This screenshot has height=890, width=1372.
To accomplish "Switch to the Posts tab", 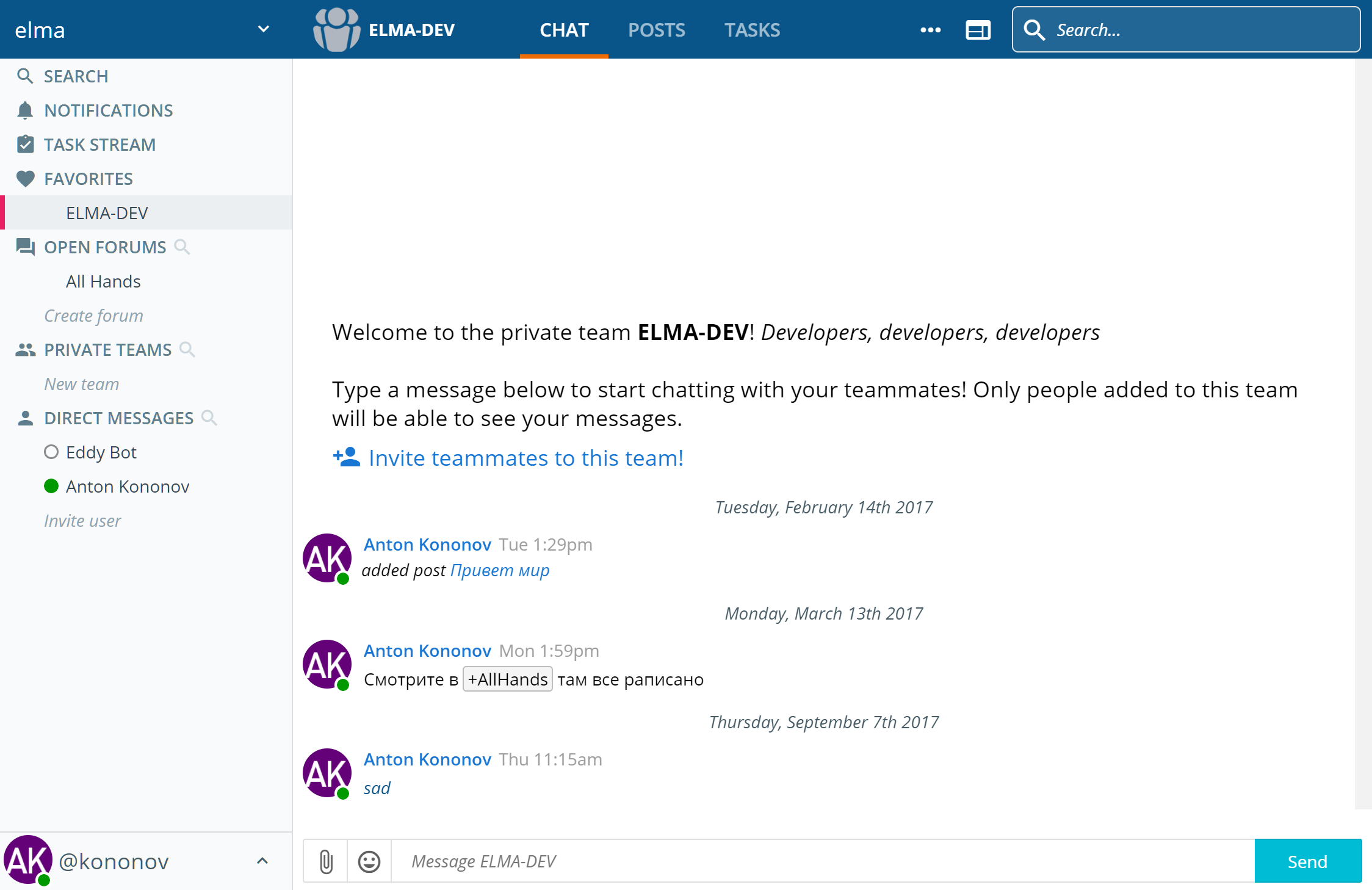I will (x=656, y=30).
